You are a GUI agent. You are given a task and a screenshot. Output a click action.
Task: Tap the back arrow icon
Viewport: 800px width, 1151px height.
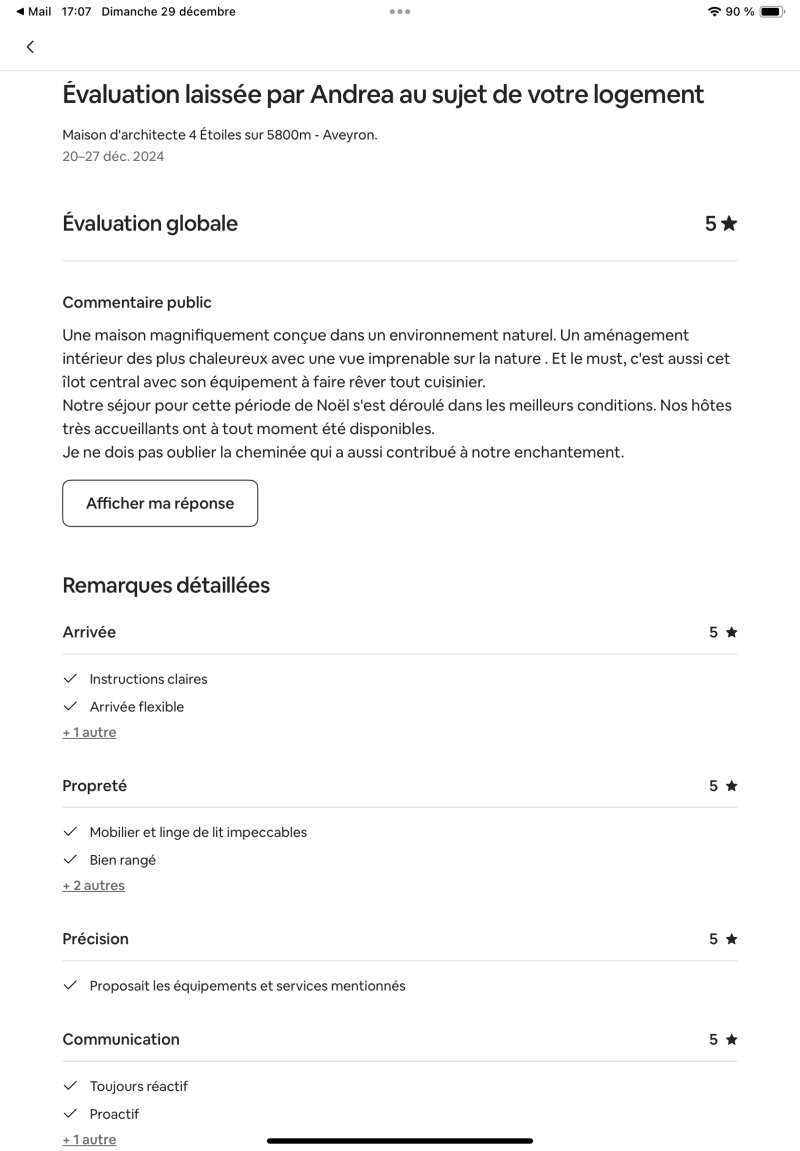[x=30, y=47]
